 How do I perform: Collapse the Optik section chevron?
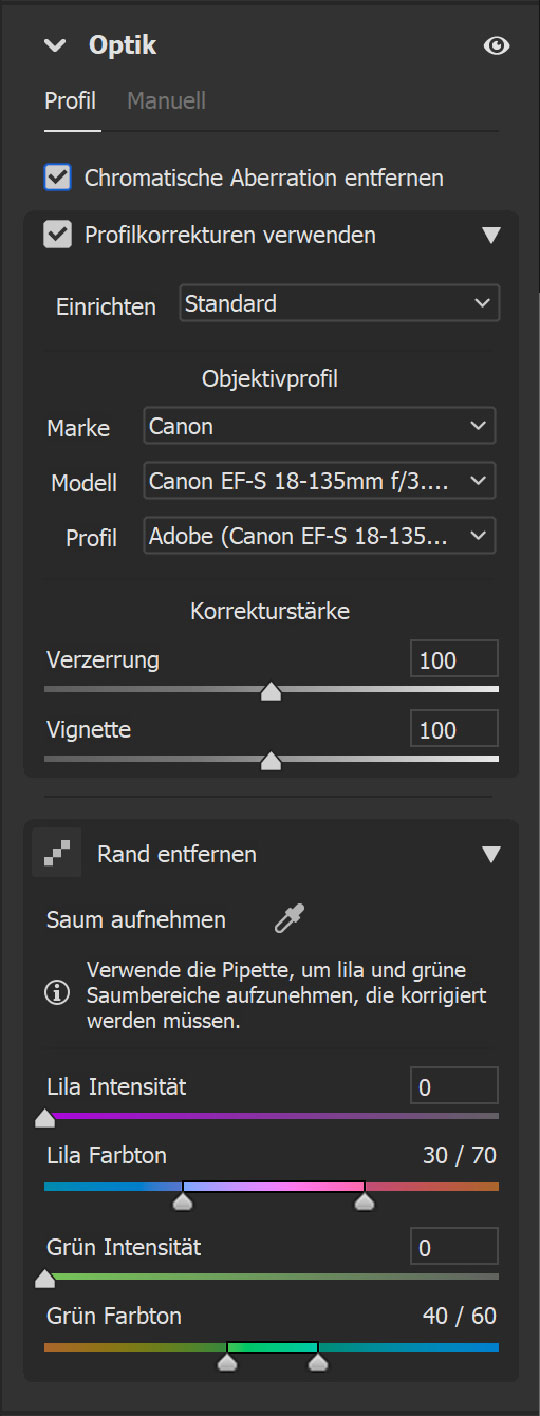click(56, 46)
